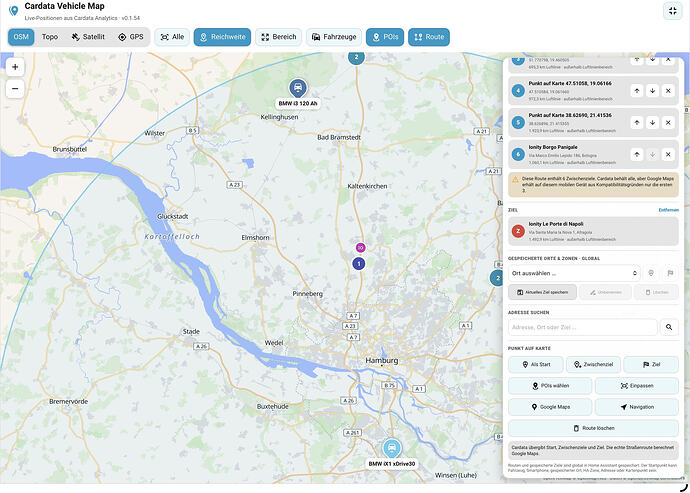This screenshot has height=493, width=690.
Task: Remove waypoint 5 from the route
Action: 668,122
